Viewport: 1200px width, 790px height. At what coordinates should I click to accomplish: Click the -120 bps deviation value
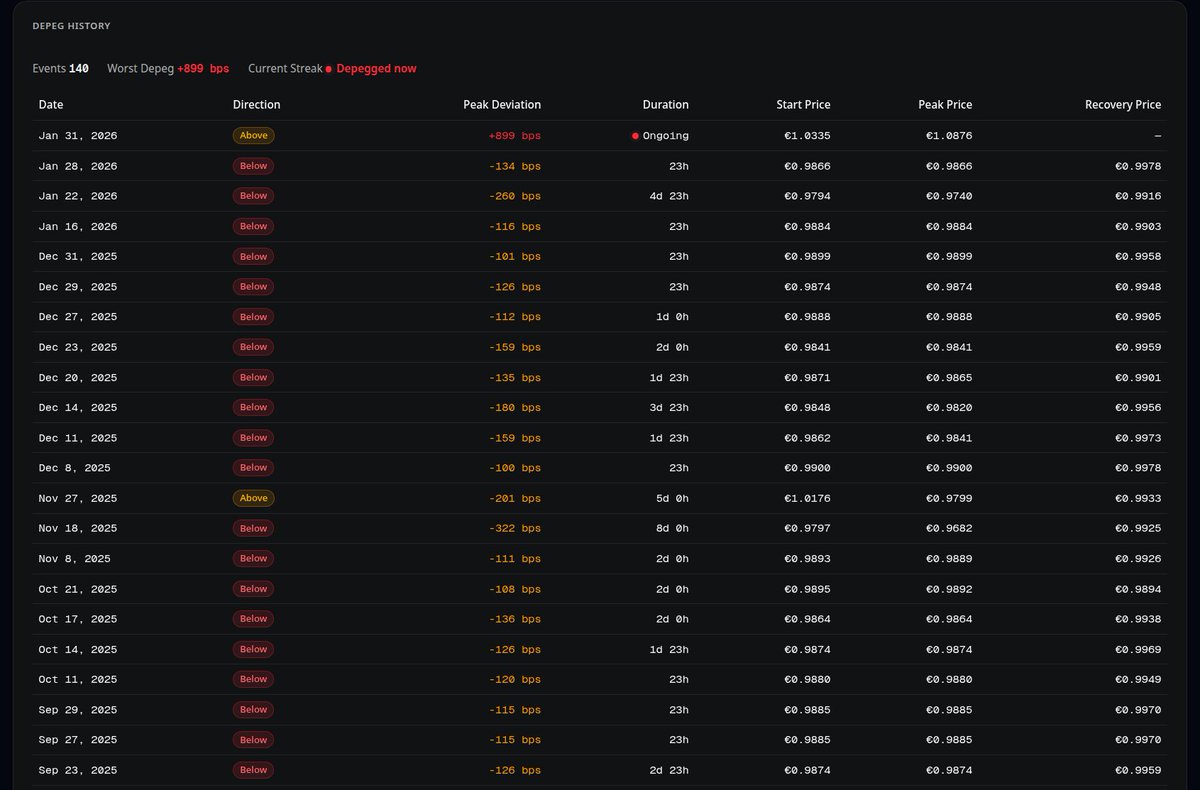click(x=515, y=679)
